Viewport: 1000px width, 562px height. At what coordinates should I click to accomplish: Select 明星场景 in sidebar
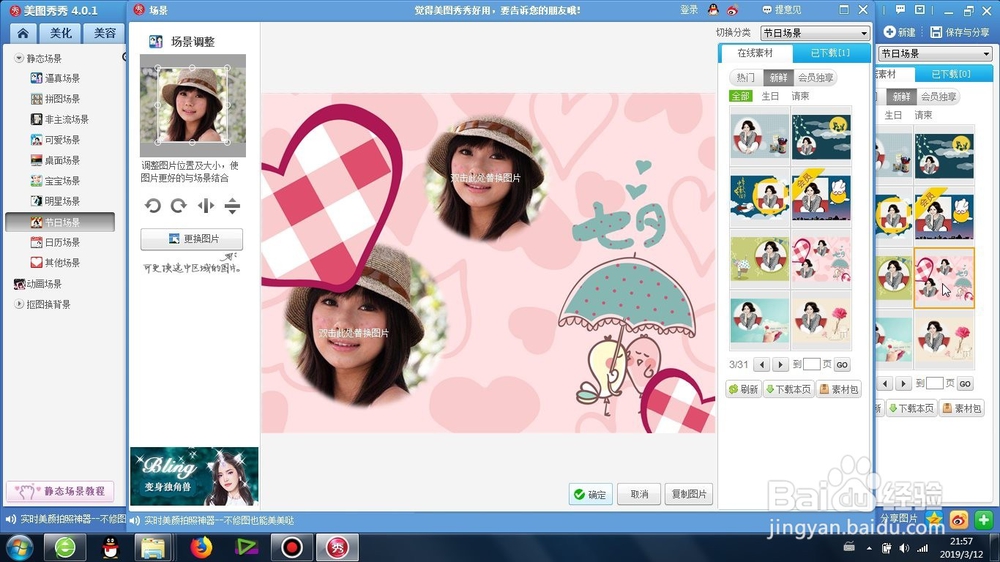click(55, 201)
